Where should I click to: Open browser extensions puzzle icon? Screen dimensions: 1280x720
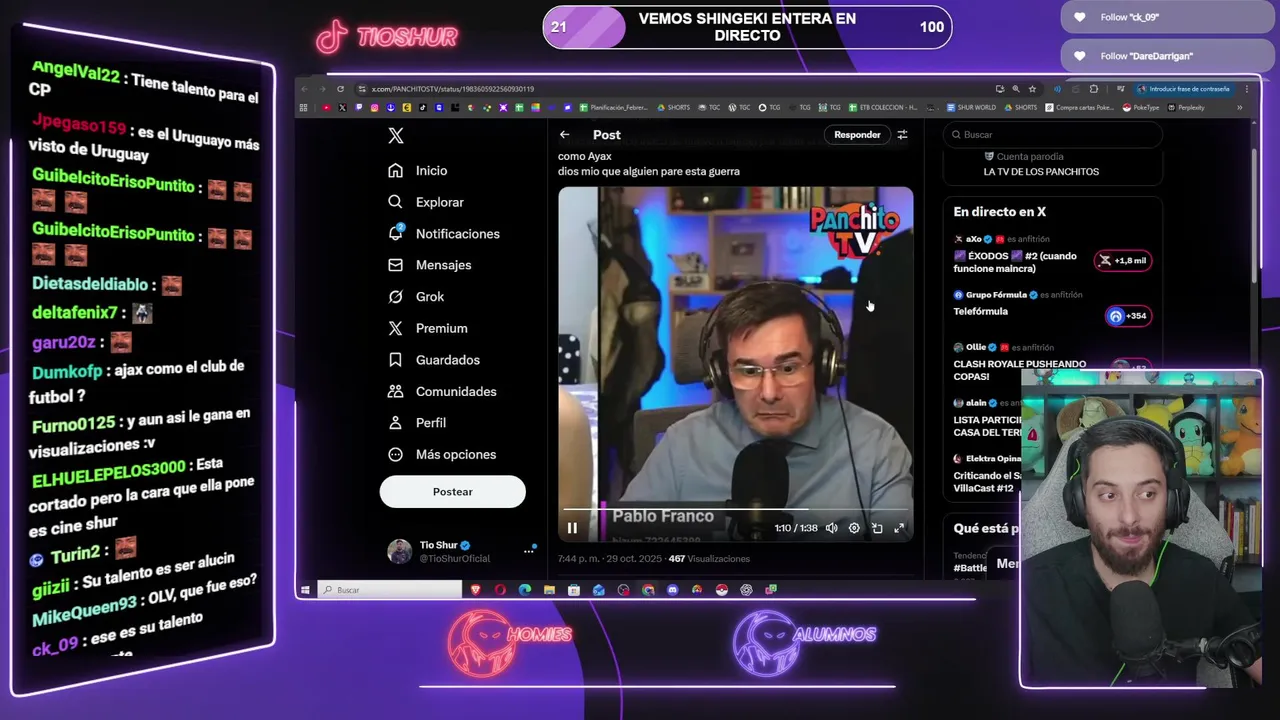tap(1093, 89)
